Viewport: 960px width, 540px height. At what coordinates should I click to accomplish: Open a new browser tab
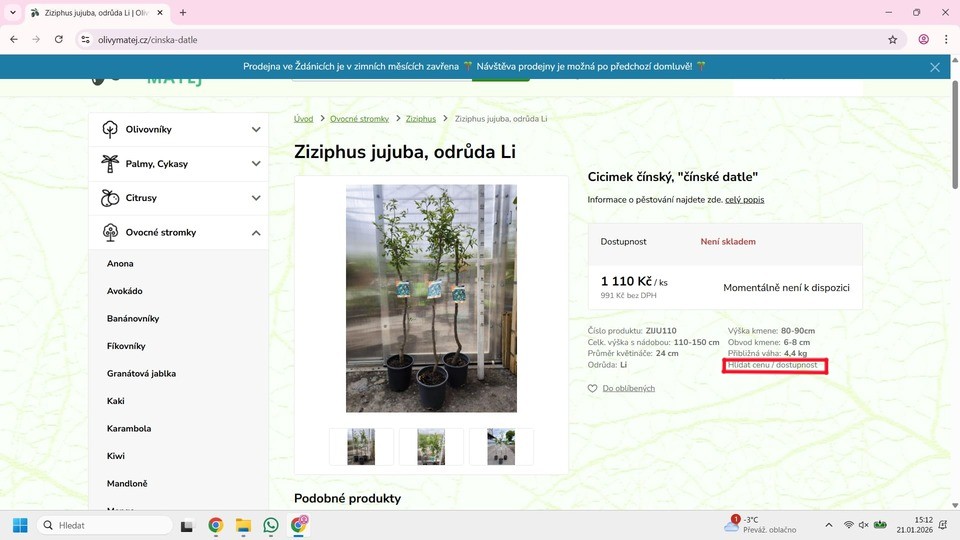(x=183, y=13)
